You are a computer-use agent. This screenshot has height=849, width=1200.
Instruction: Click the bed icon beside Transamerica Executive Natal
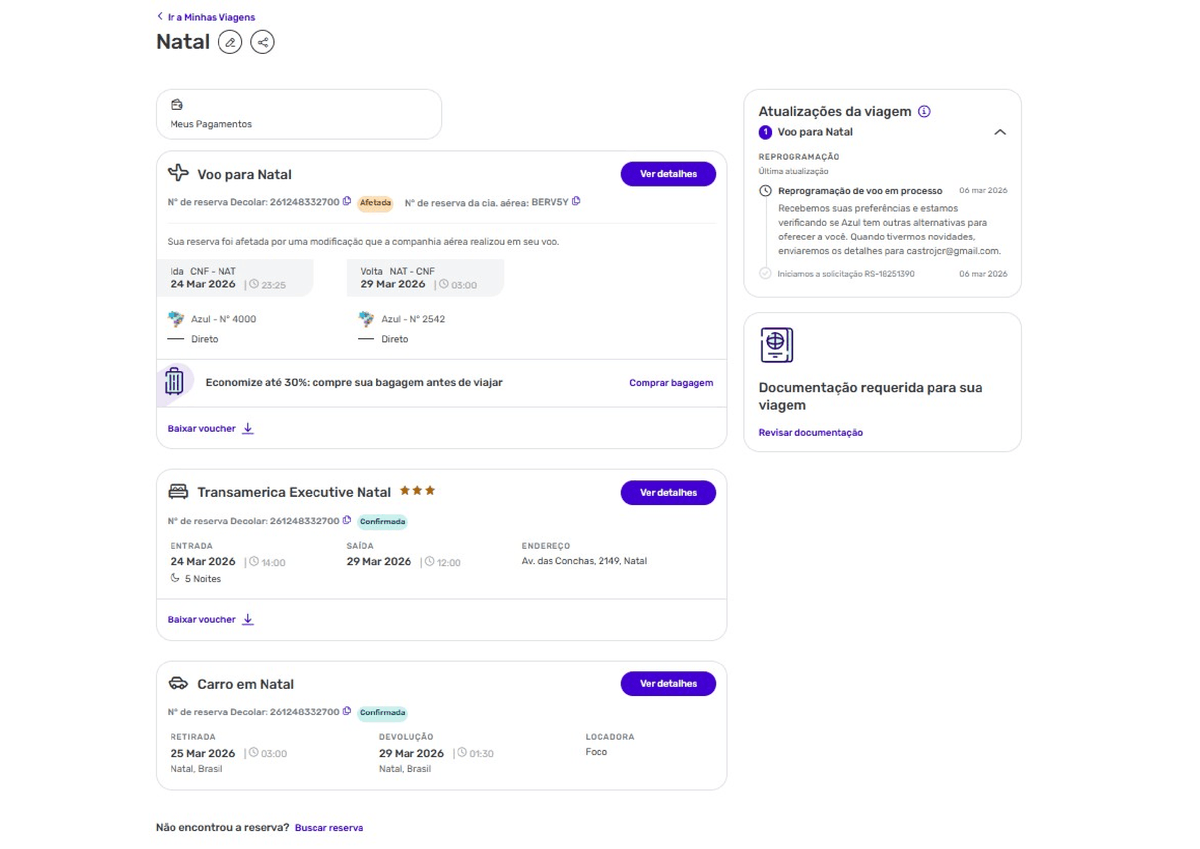click(178, 492)
